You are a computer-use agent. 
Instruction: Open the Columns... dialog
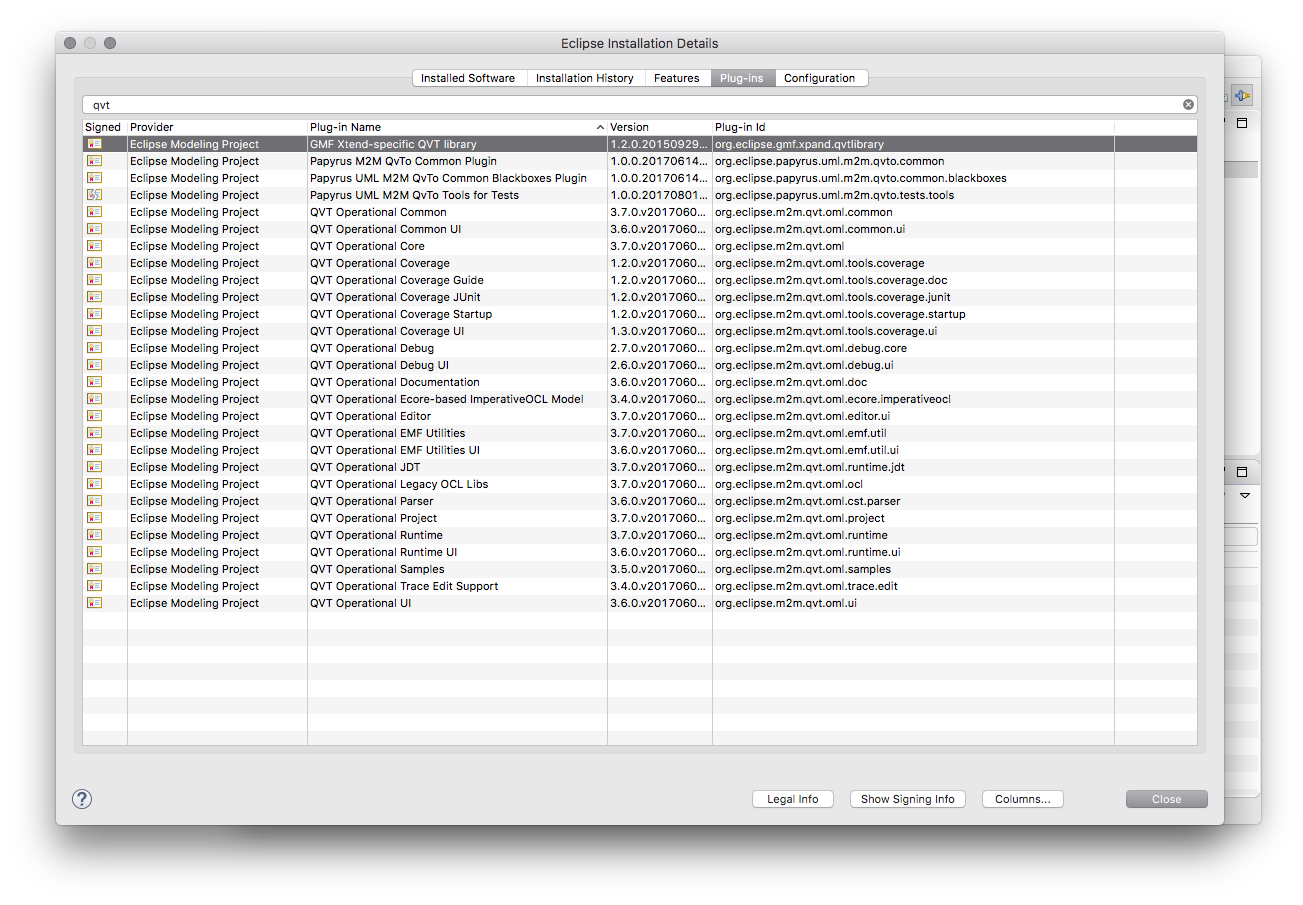click(1023, 799)
